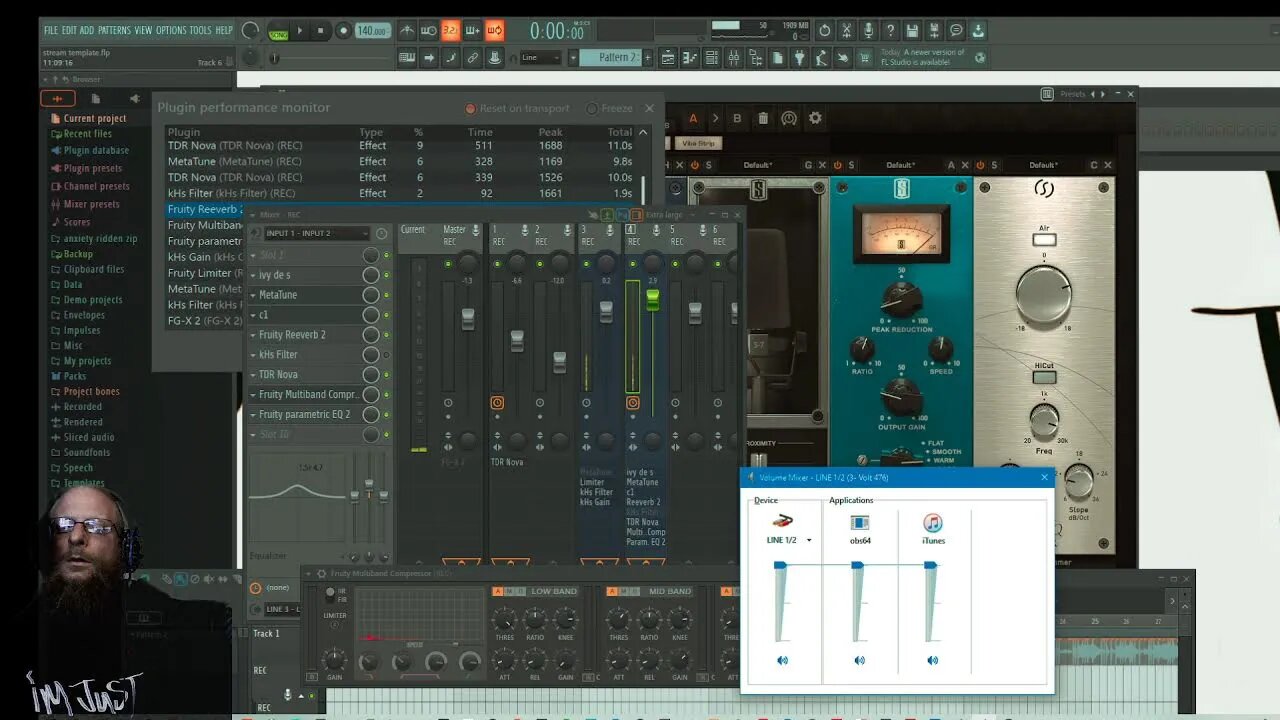1280x720 pixels.
Task: Open the OPTIONS menu
Action: (171, 31)
